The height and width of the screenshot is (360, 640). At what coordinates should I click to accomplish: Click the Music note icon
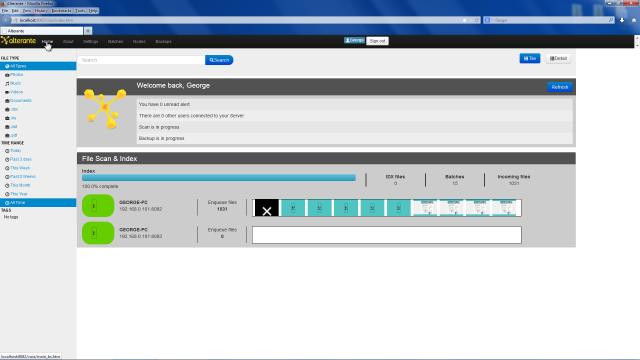coord(7,84)
